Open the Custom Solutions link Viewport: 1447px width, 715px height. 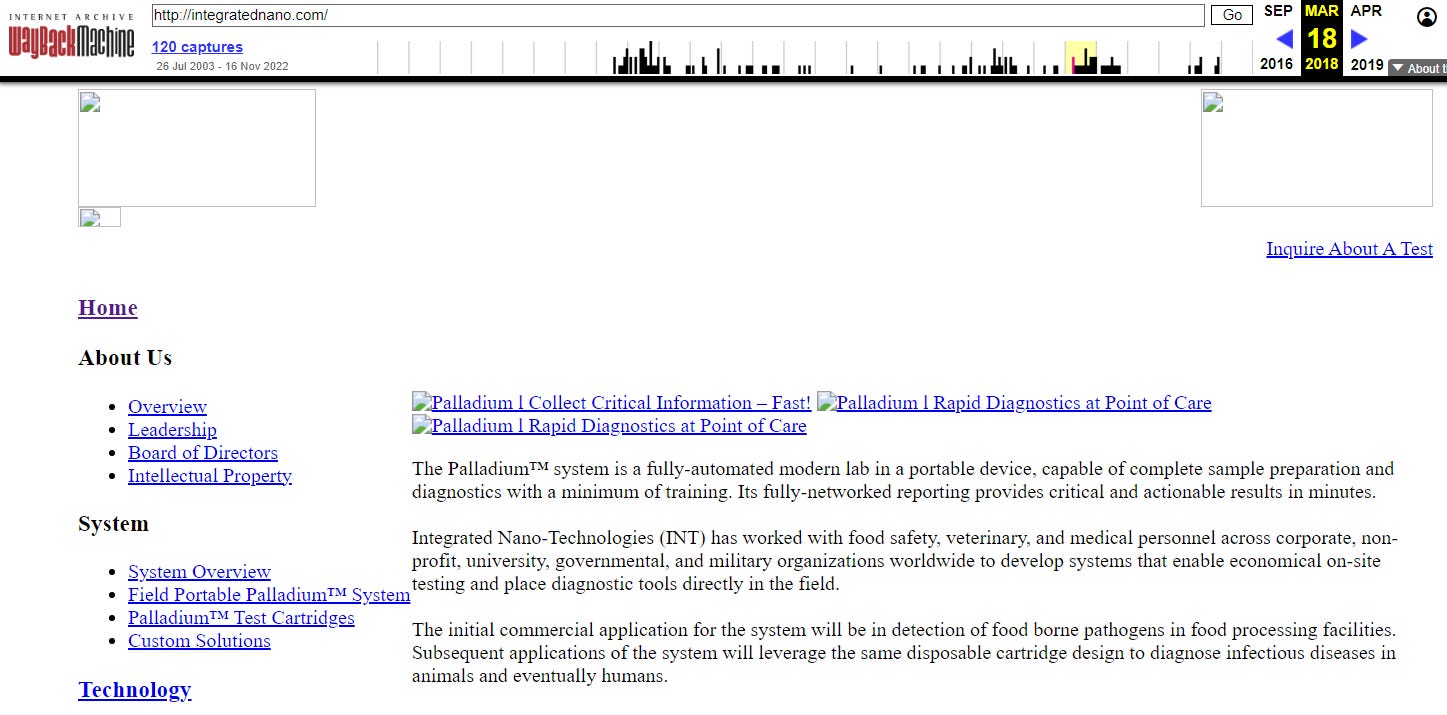199,641
